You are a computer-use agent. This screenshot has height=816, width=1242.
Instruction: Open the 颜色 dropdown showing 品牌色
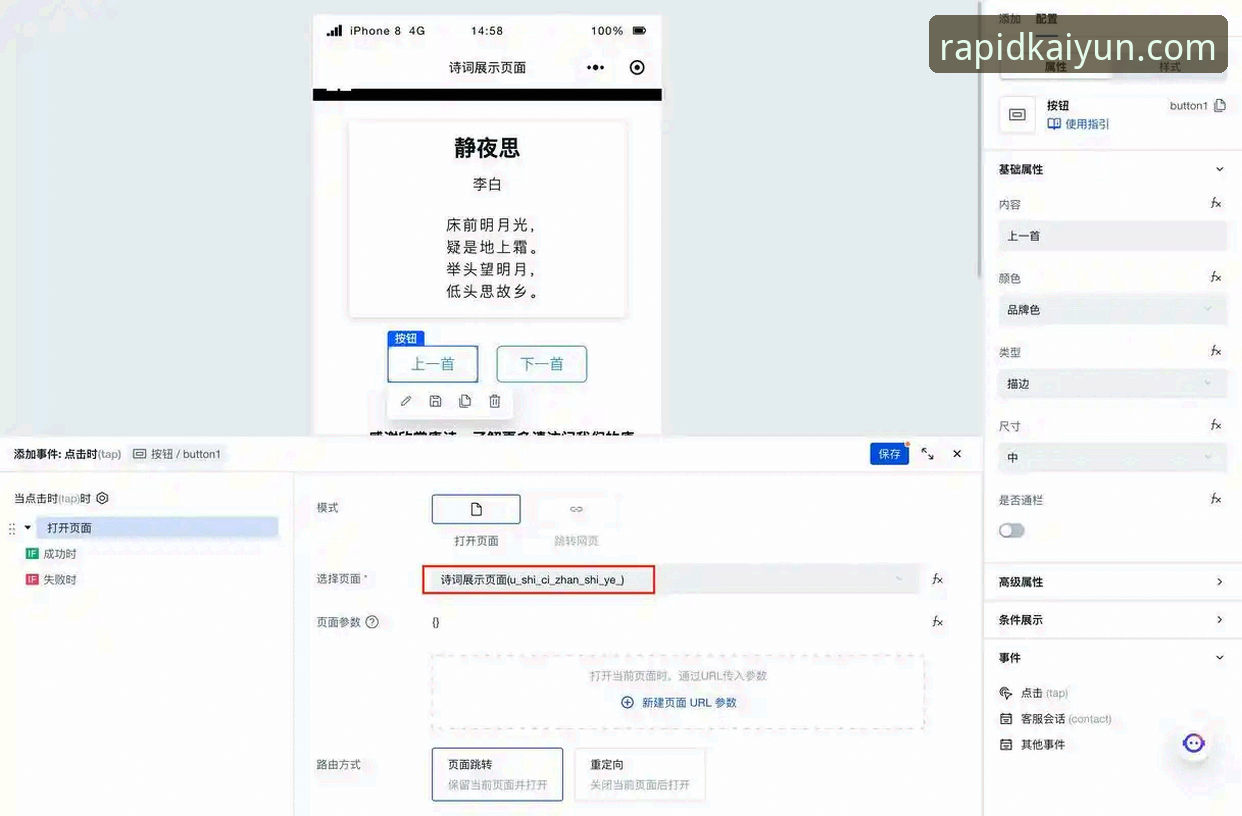1112,310
